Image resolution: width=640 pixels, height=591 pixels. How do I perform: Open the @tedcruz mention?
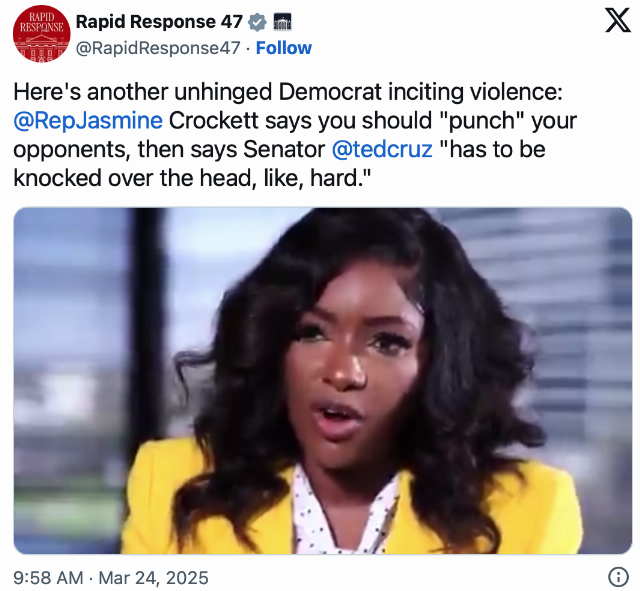click(x=382, y=149)
